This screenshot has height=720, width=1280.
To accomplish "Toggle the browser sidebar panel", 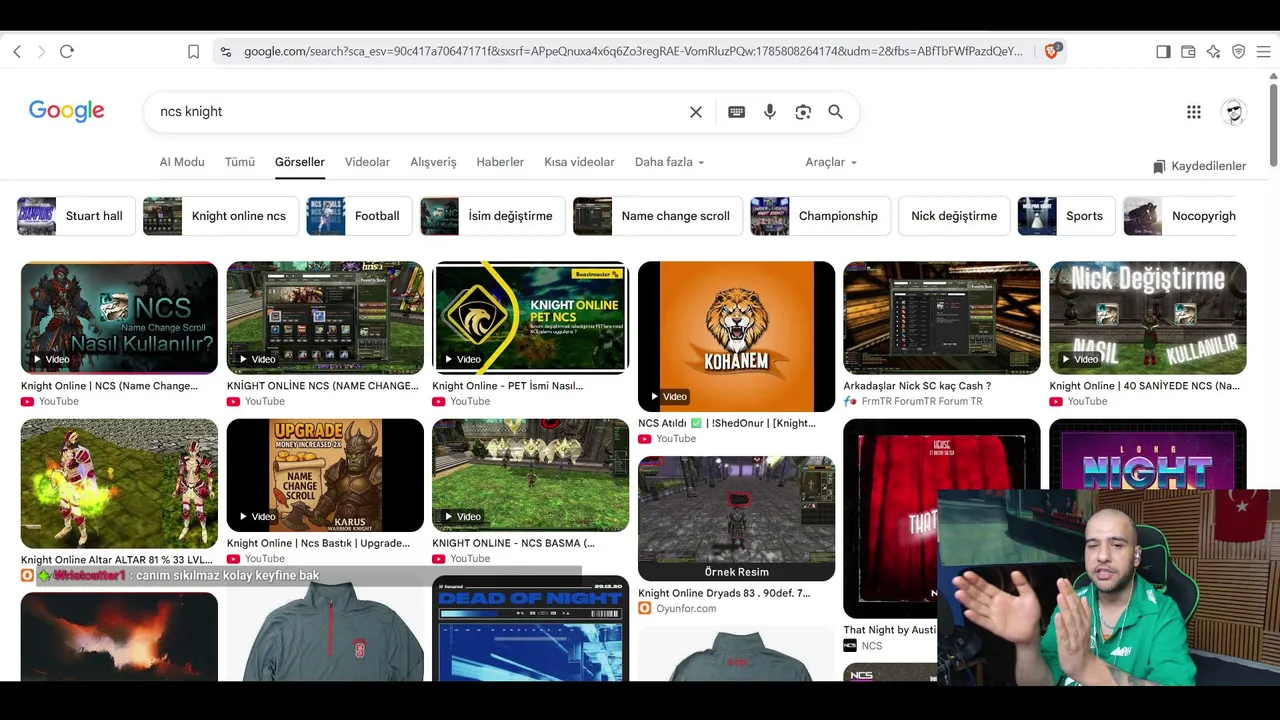I will pyautogui.click(x=1163, y=51).
